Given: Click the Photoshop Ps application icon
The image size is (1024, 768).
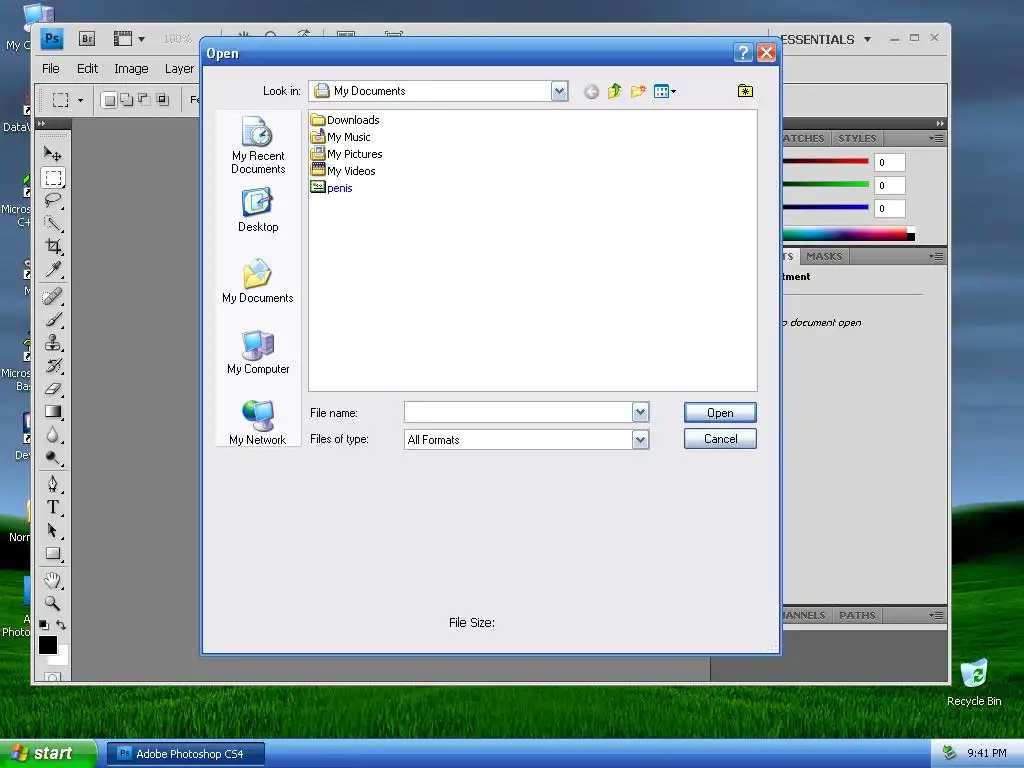Looking at the screenshot, I should point(52,39).
